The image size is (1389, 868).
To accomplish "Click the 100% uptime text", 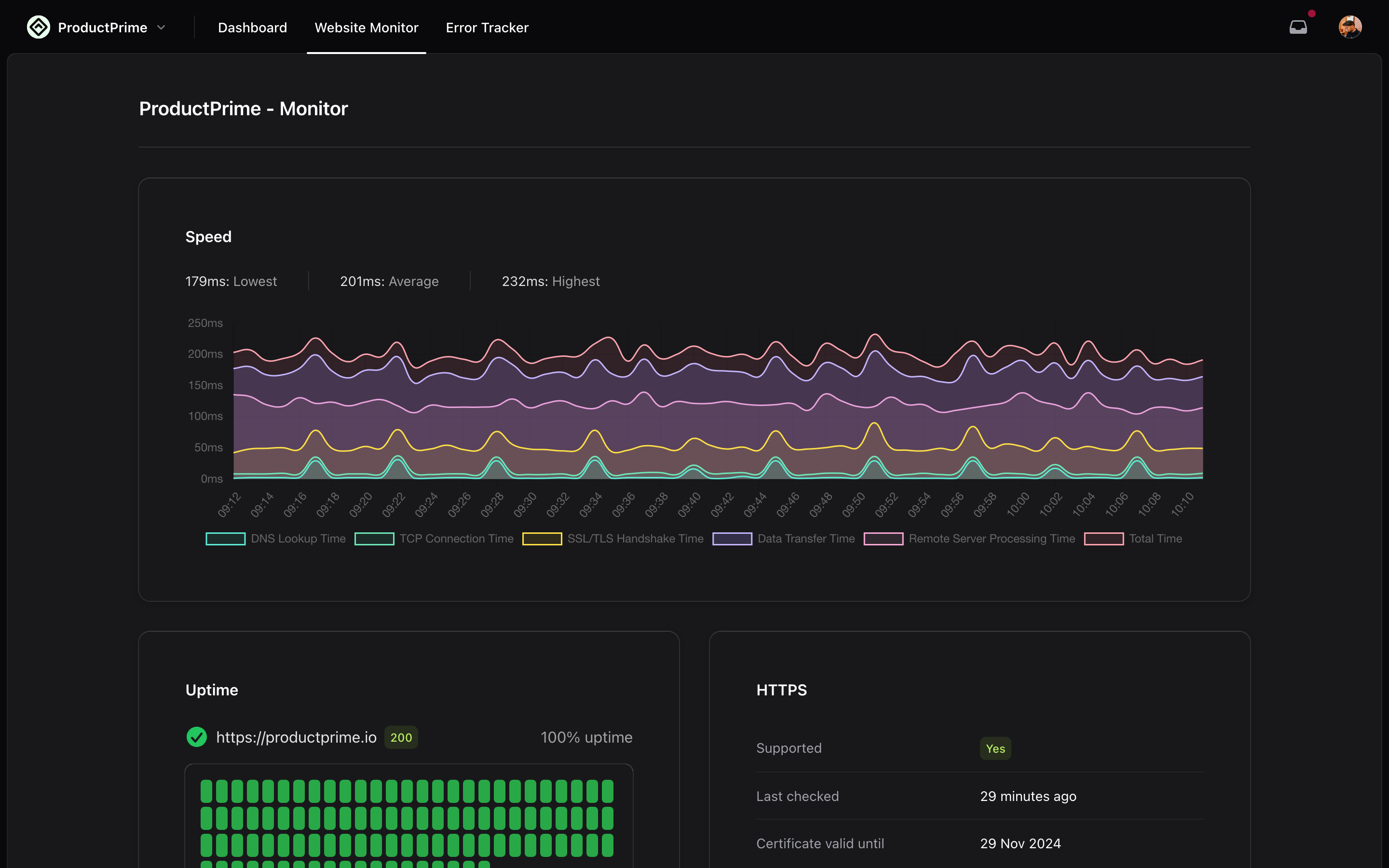I will 586,737.
